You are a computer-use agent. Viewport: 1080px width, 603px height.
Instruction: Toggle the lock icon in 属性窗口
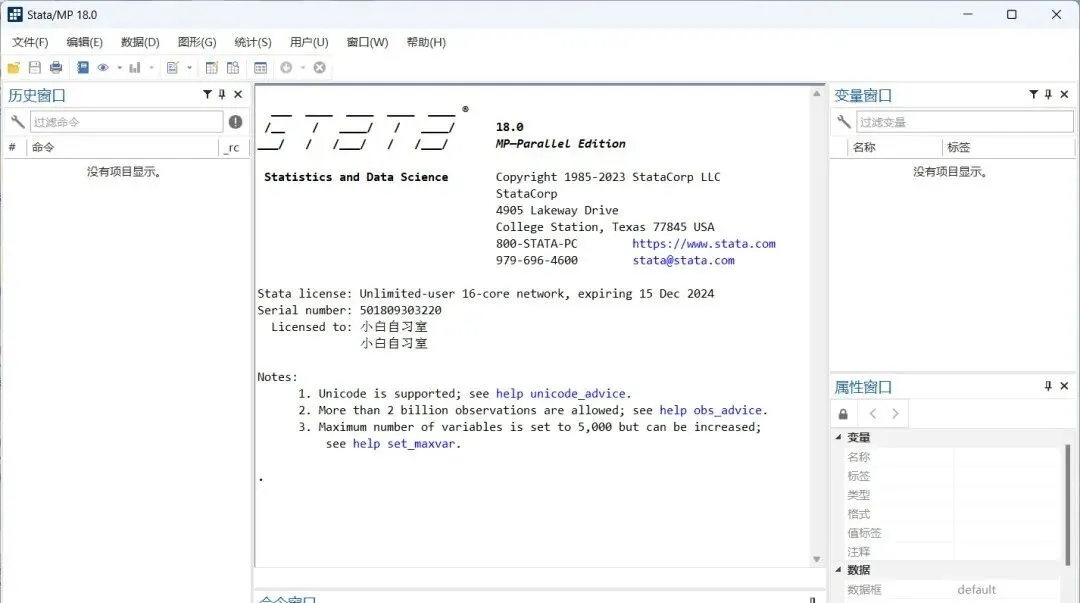(x=843, y=414)
